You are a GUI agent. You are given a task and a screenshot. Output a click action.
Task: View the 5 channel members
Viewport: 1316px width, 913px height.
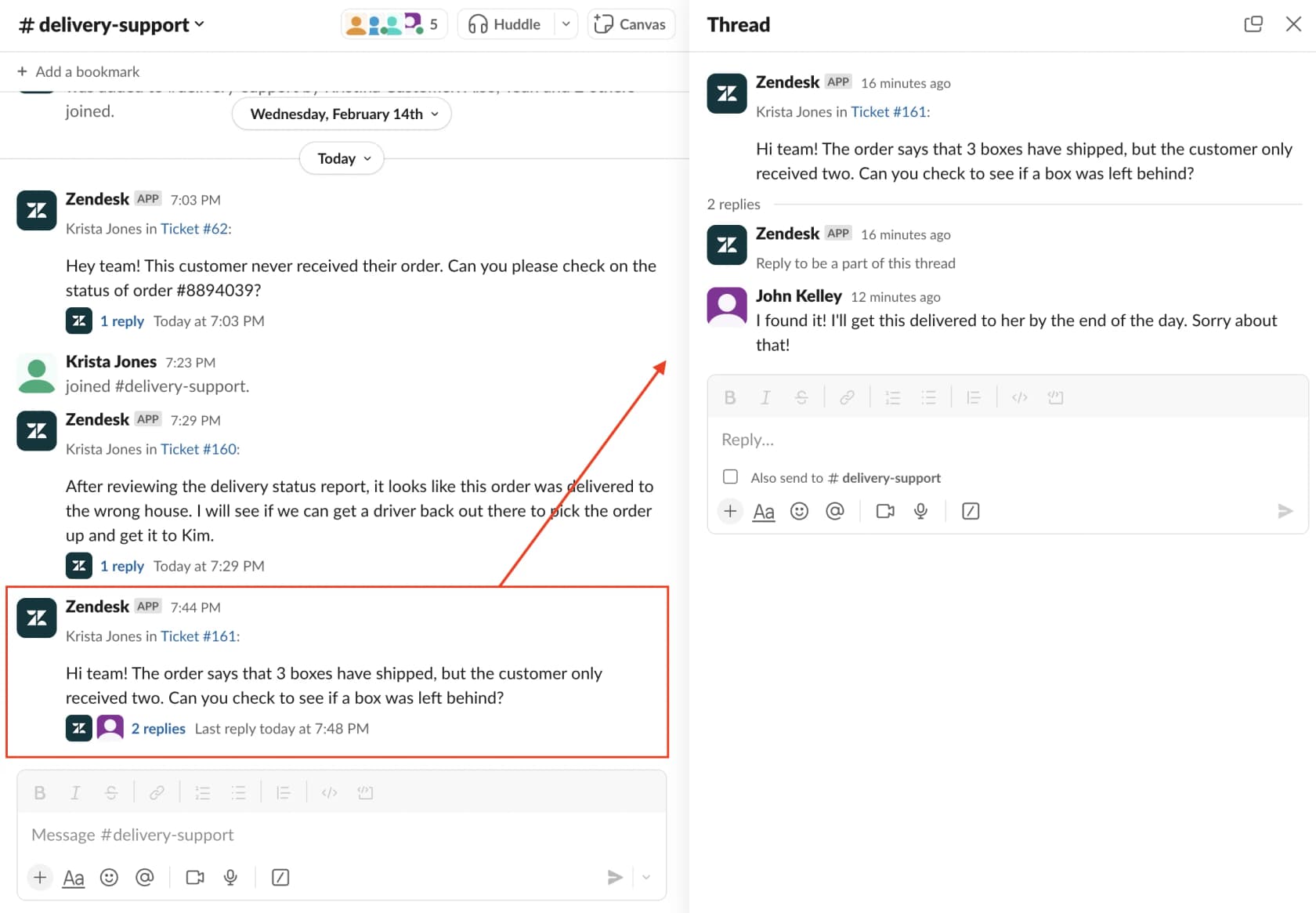point(394,24)
